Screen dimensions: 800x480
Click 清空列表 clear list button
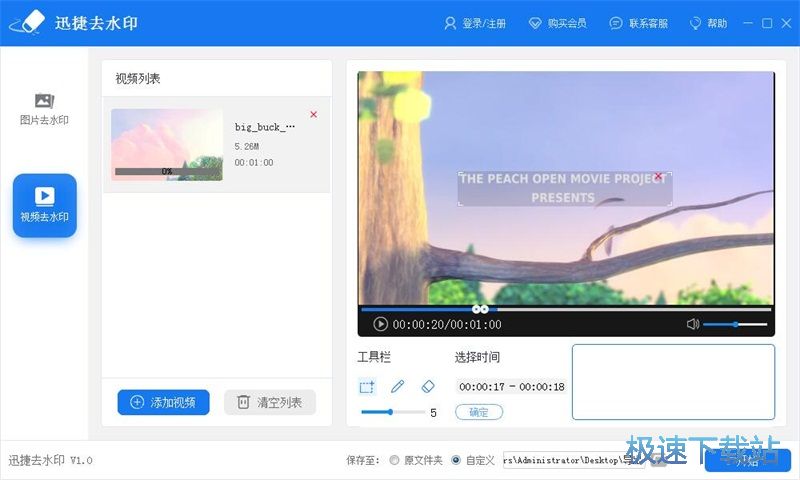coord(270,402)
